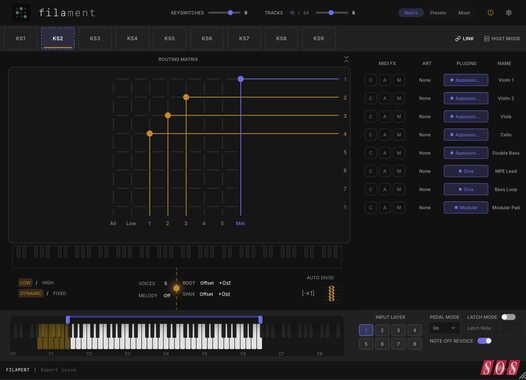The image size is (526, 380).
Task: Select DYNAMIC voice mode
Action: pyautogui.click(x=31, y=293)
